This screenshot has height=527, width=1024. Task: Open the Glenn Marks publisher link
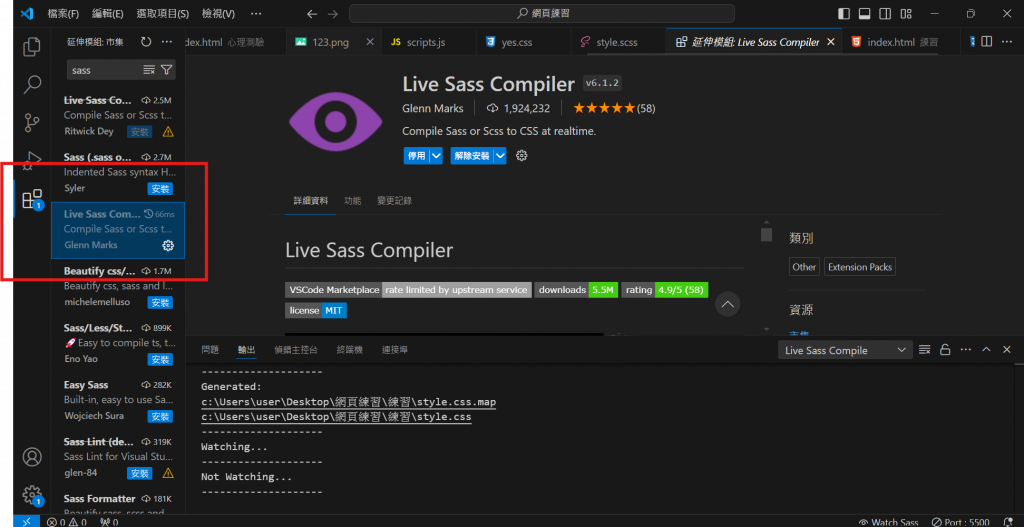pos(433,108)
